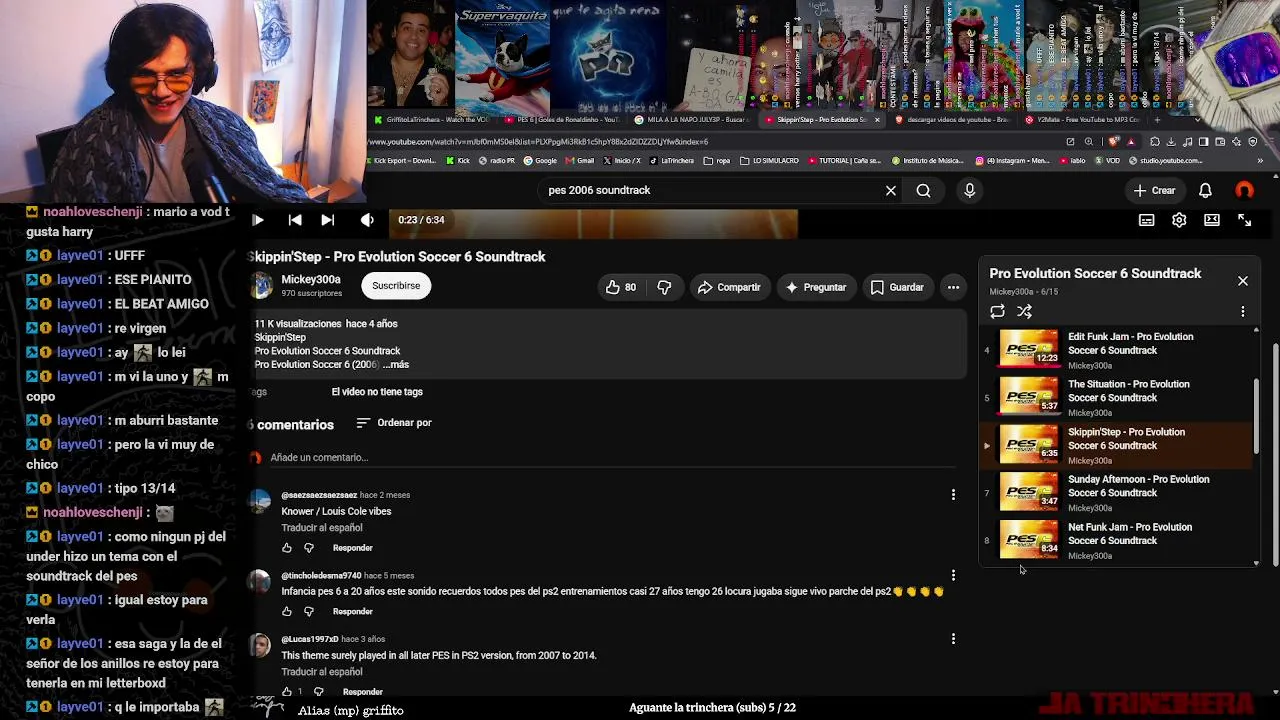The height and width of the screenshot is (720, 1280).
Task: Toggle playlist loop
Action: (x=997, y=312)
